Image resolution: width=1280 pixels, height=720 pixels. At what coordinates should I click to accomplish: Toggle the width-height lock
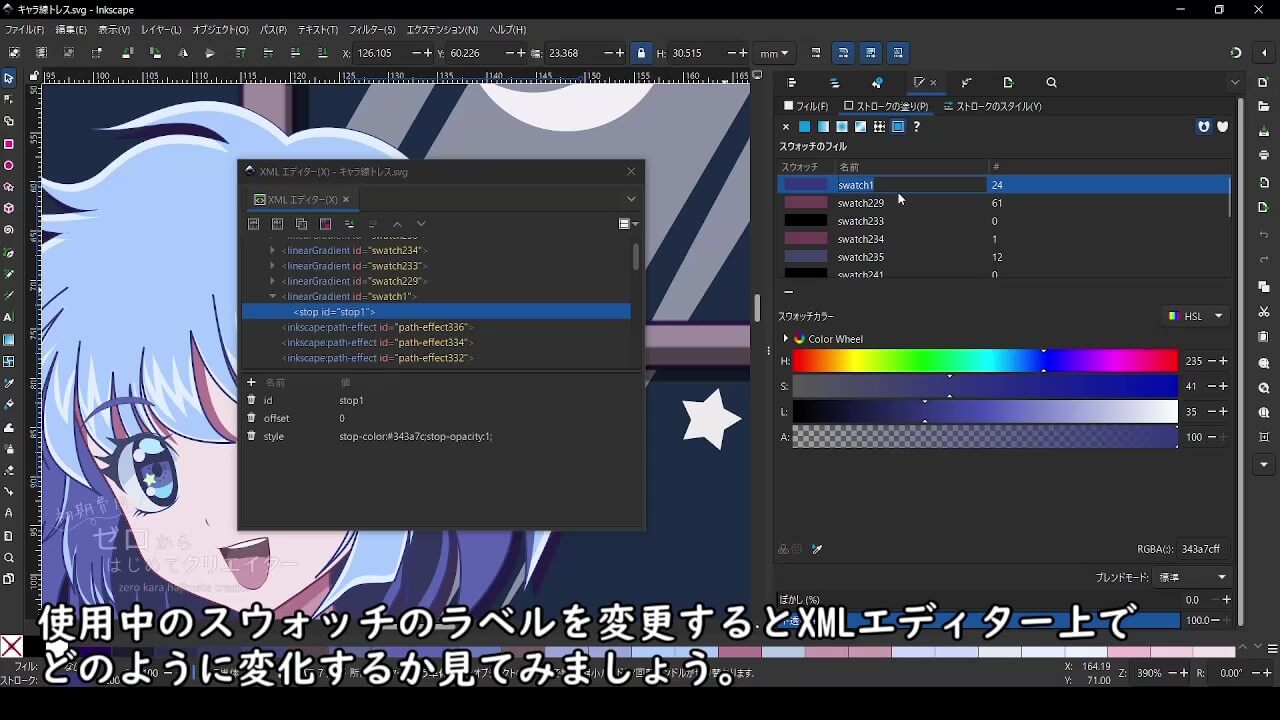coord(641,53)
